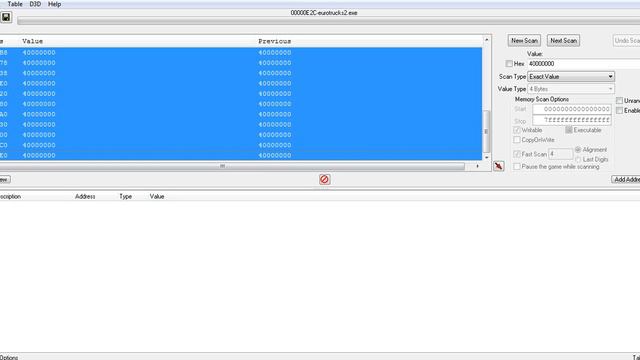Click the horizontal scrollbar thumb under results
Viewport: 640px width, 360px height.
click(222, 166)
